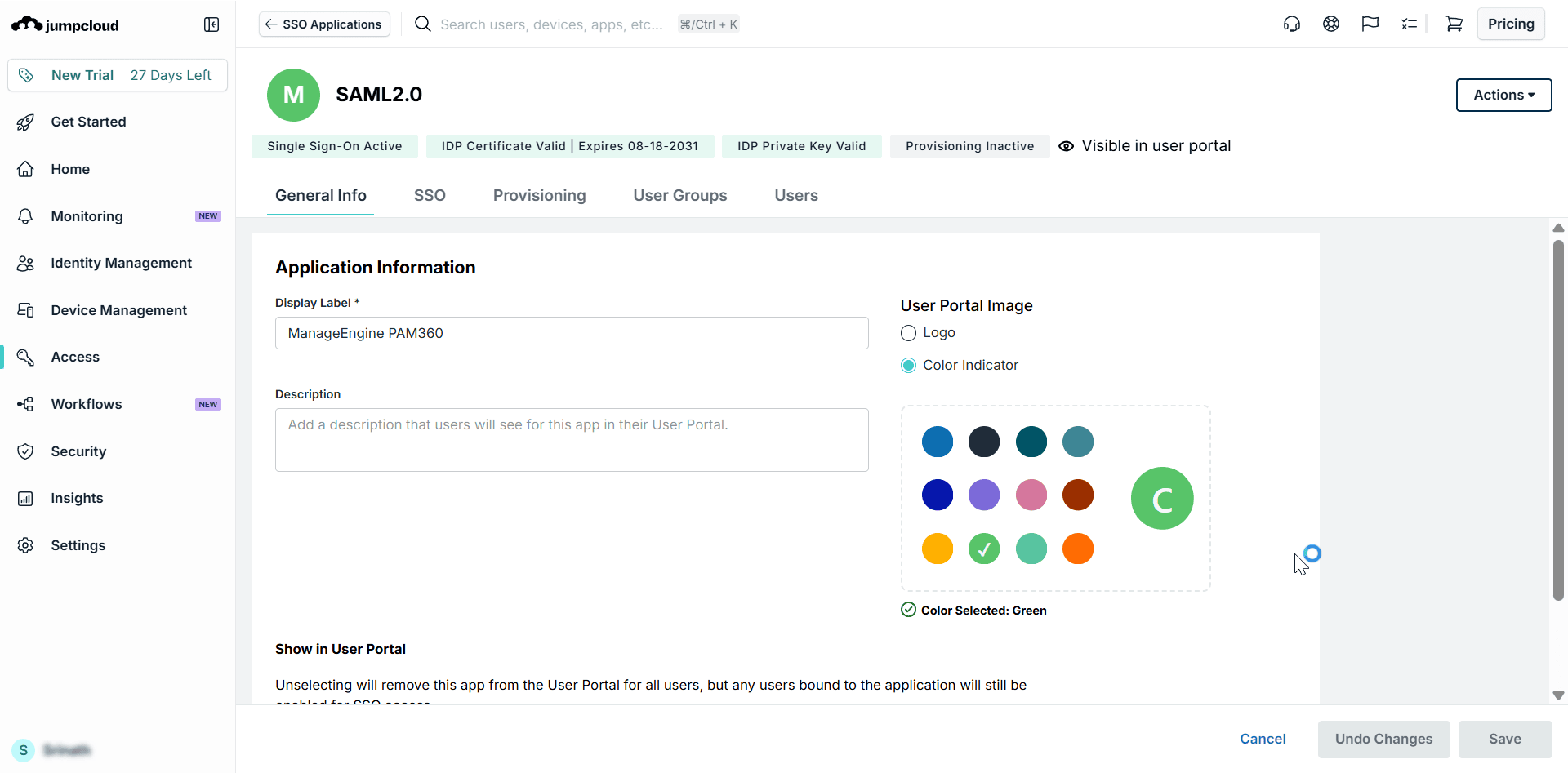Screen dimensions: 1568x773
Task: Click the IDP Certificate Valid badge
Action: pyautogui.click(x=570, y=146)
